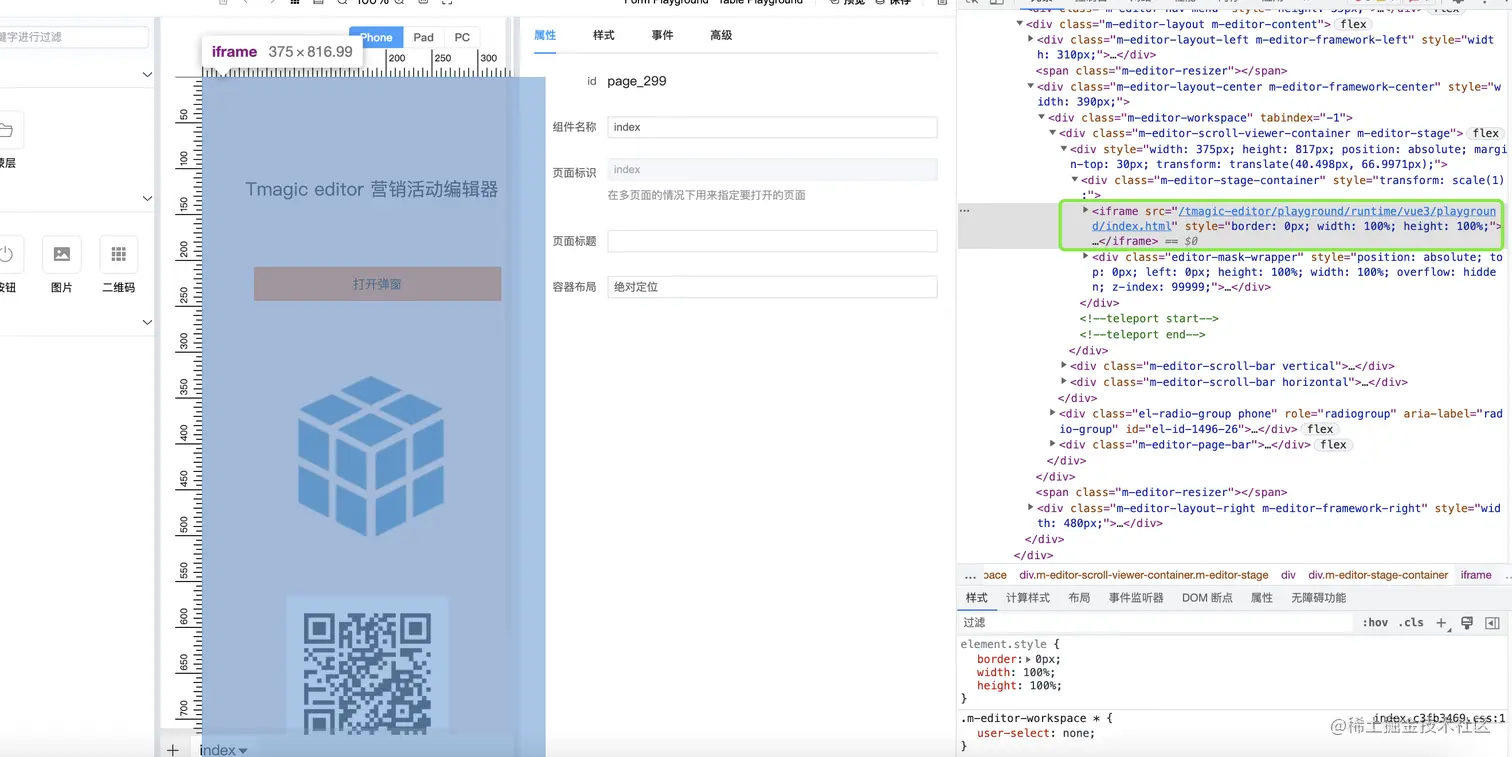Viewport: 1512px width, 757px height.
Task: Click the ellipsis beside the iframe node
Action: point(965,211)
